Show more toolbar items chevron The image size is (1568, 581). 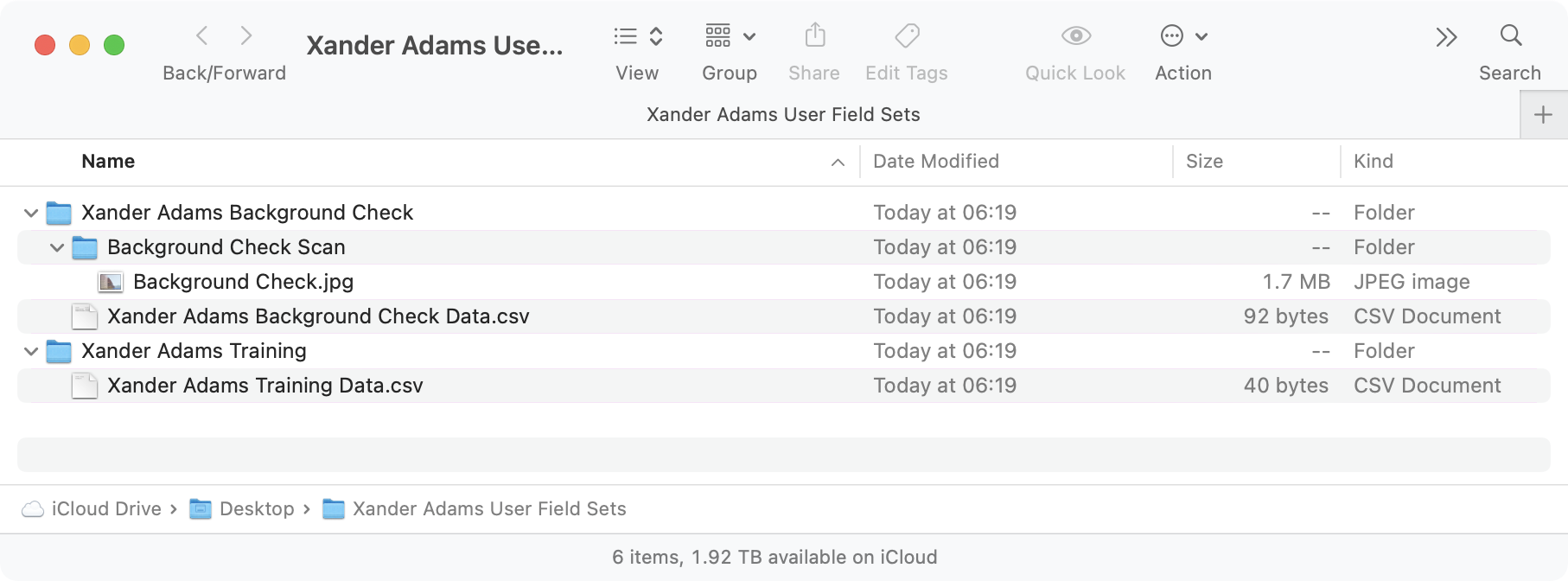point(1446,36)
